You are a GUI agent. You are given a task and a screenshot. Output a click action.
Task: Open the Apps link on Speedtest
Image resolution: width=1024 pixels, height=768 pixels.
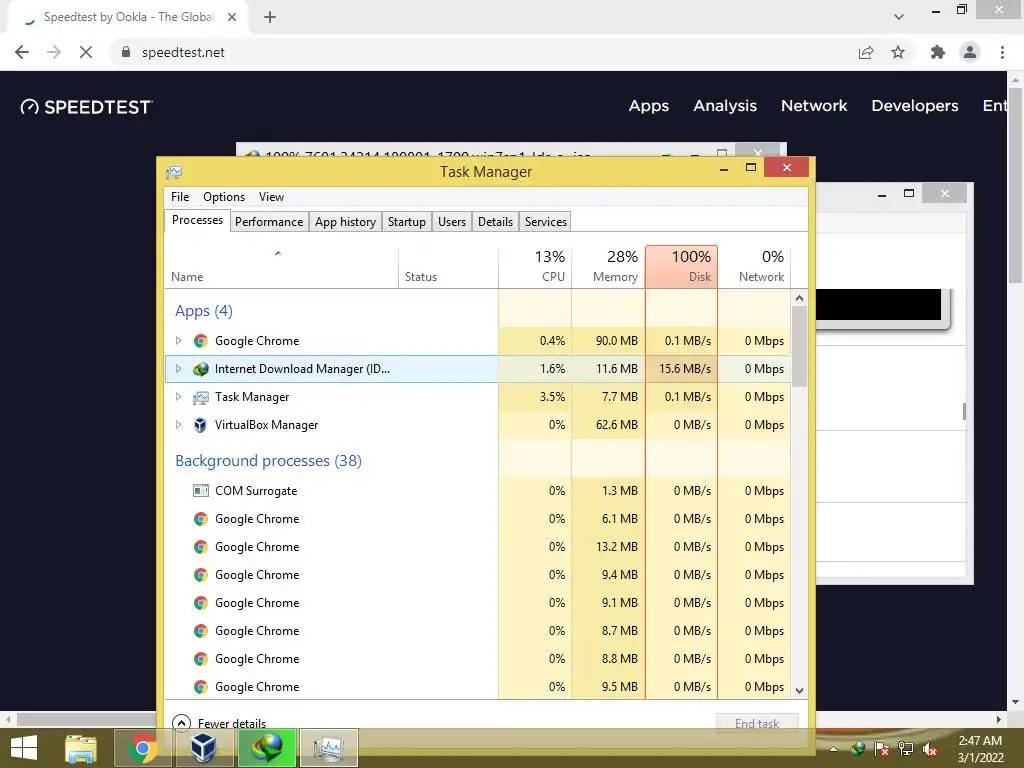pyautogui.click(x=648, y=106)
